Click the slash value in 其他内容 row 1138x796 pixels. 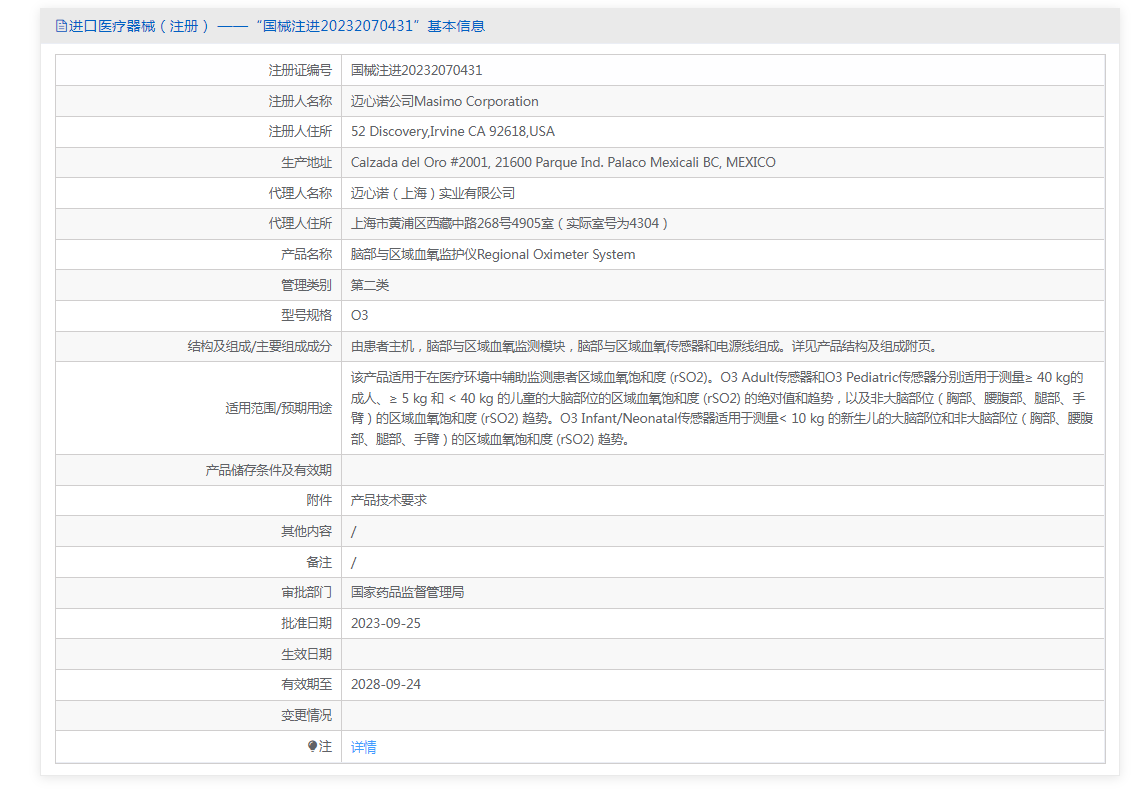click(353, 532)
